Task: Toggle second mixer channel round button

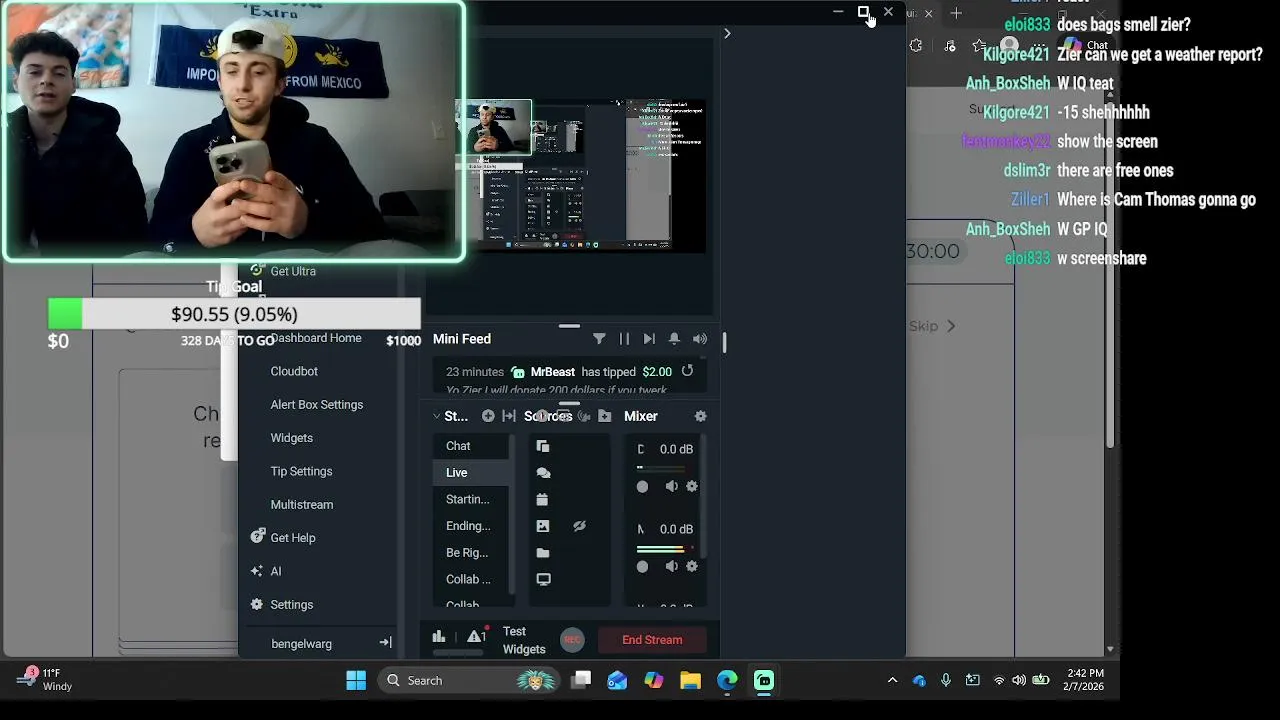Action: 642,566
